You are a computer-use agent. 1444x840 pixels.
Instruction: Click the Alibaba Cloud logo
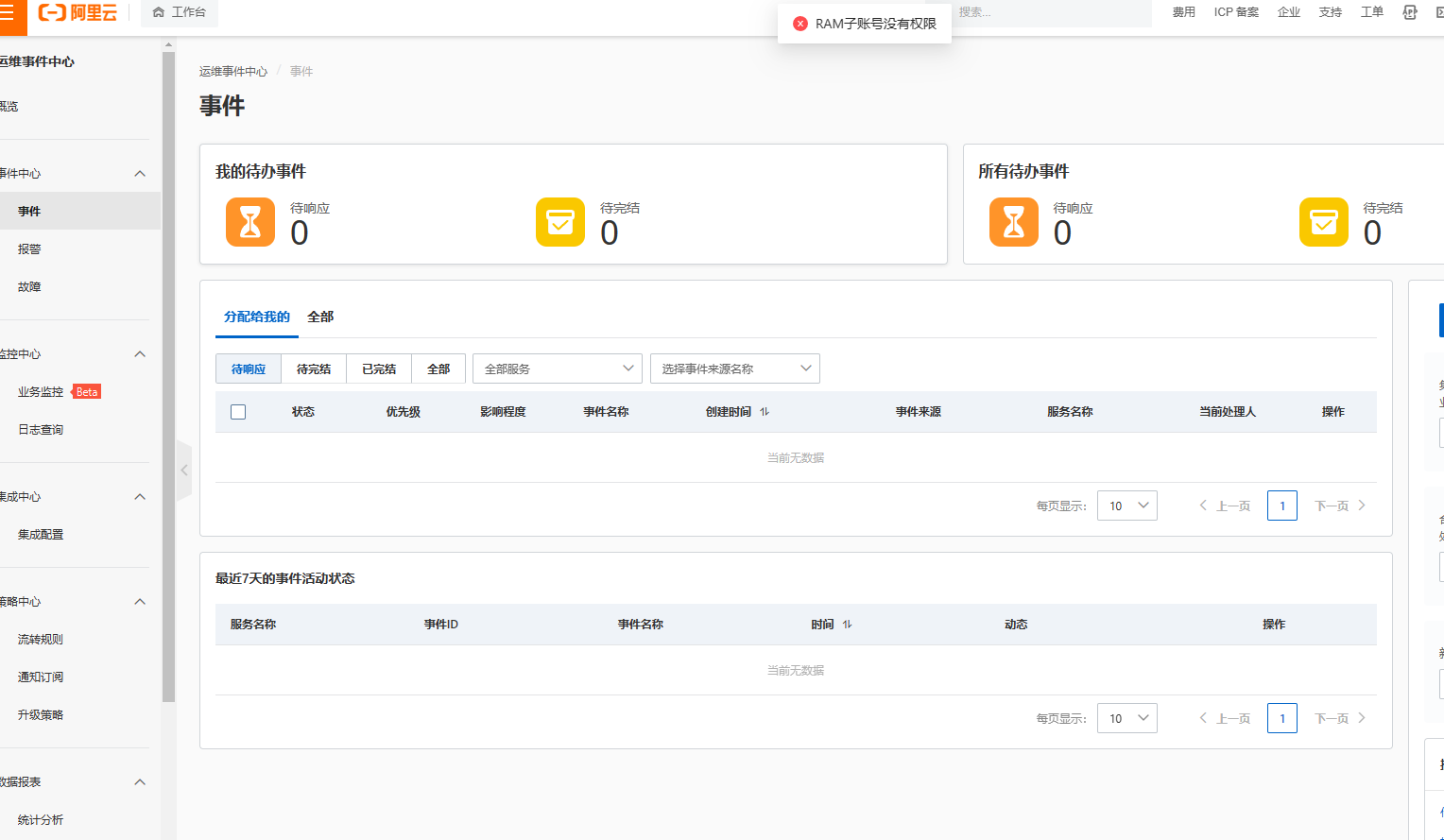coord(77,12)
